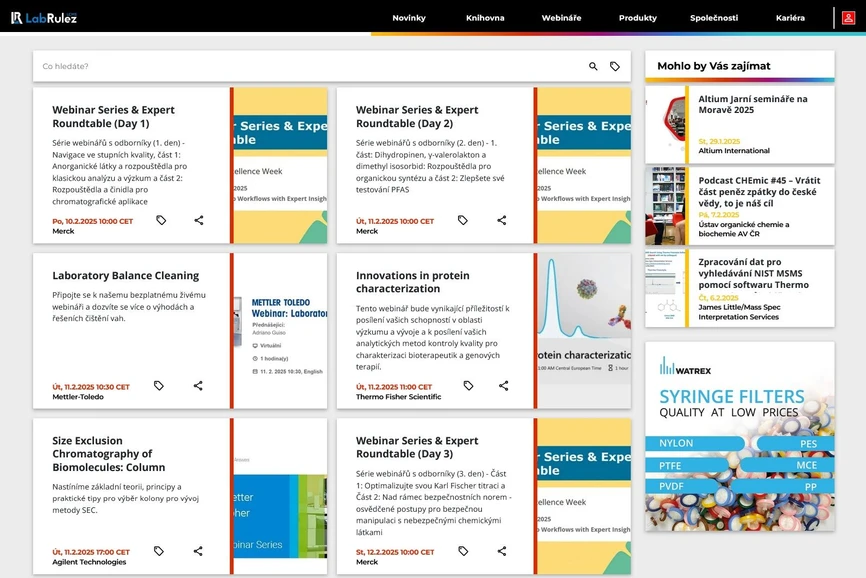Open Webinar Series & Expert Roundtable (Day 2) title
Image resolution: width=866 pixels, height=578 pixels.
point(417,116)
